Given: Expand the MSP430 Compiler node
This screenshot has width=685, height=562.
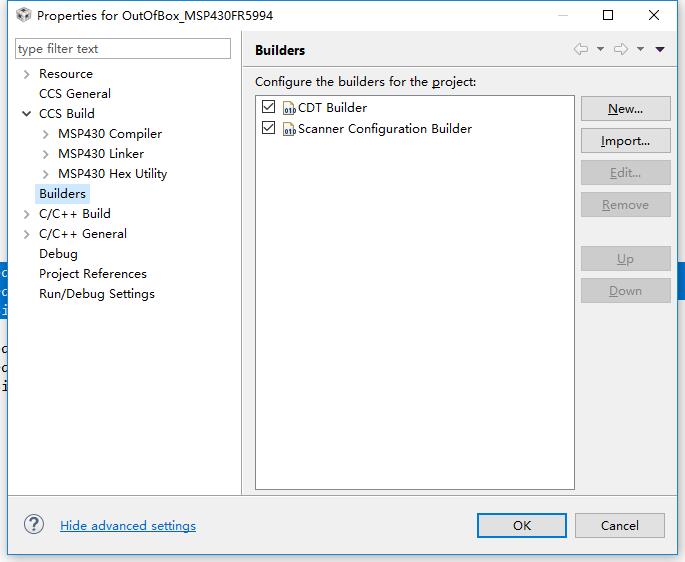Looking at the screenshot, I should click(46, 134).
